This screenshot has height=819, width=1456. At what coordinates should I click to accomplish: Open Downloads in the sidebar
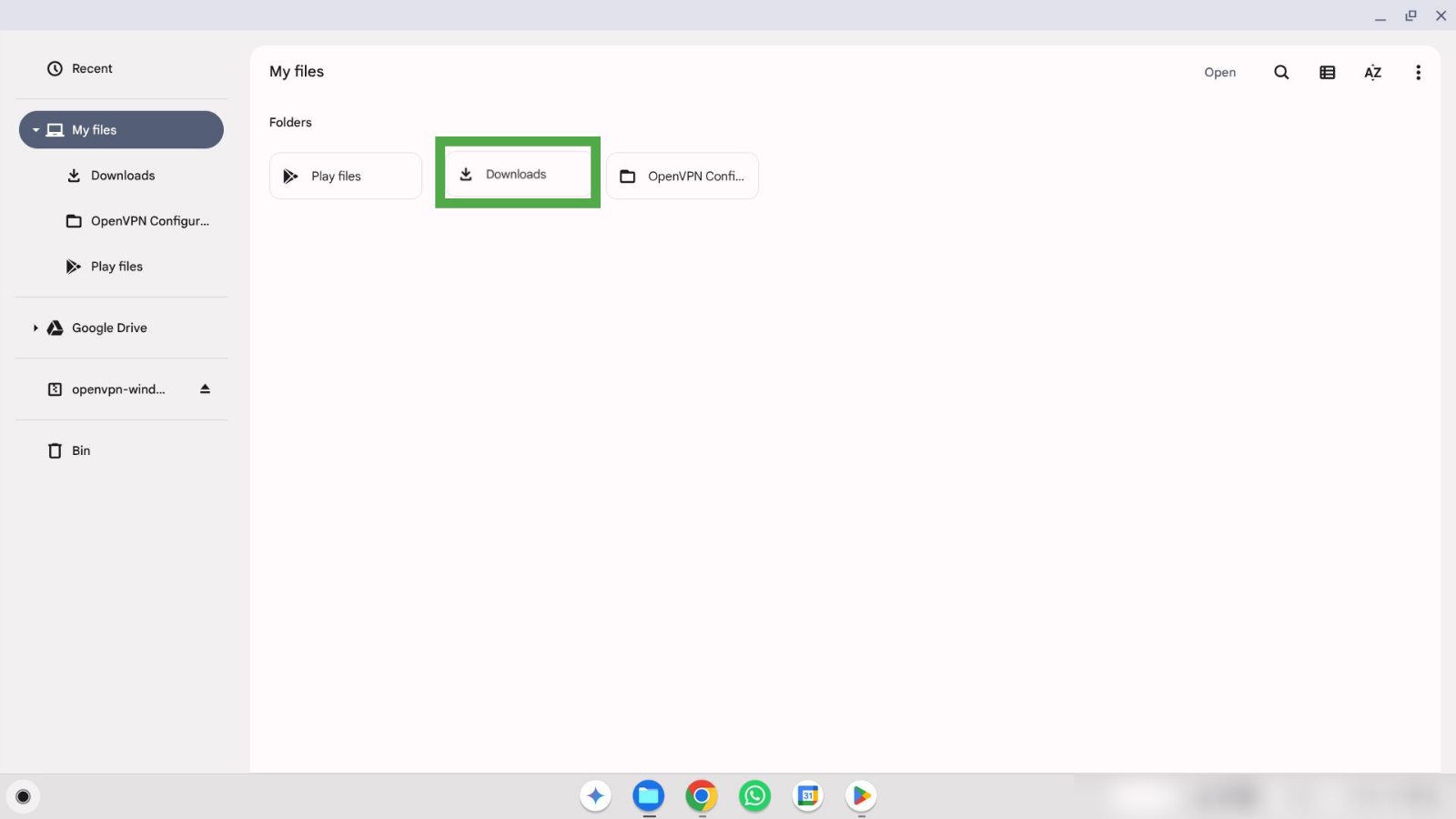click(121, 176)
